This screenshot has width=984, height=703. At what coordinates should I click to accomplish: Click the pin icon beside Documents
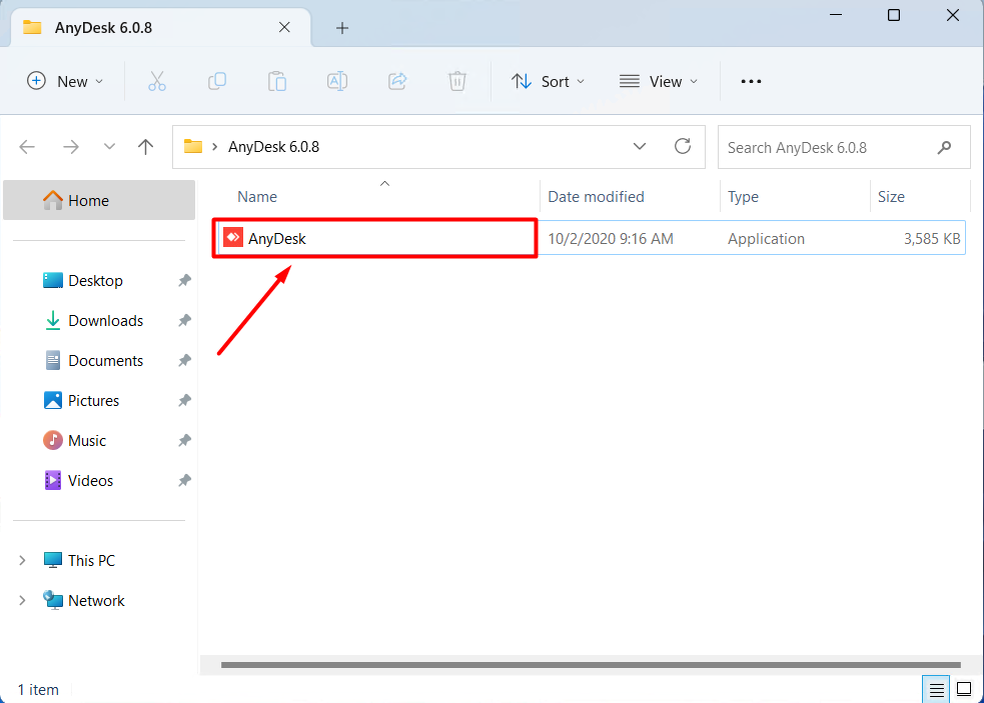click(x=184, y=361)
